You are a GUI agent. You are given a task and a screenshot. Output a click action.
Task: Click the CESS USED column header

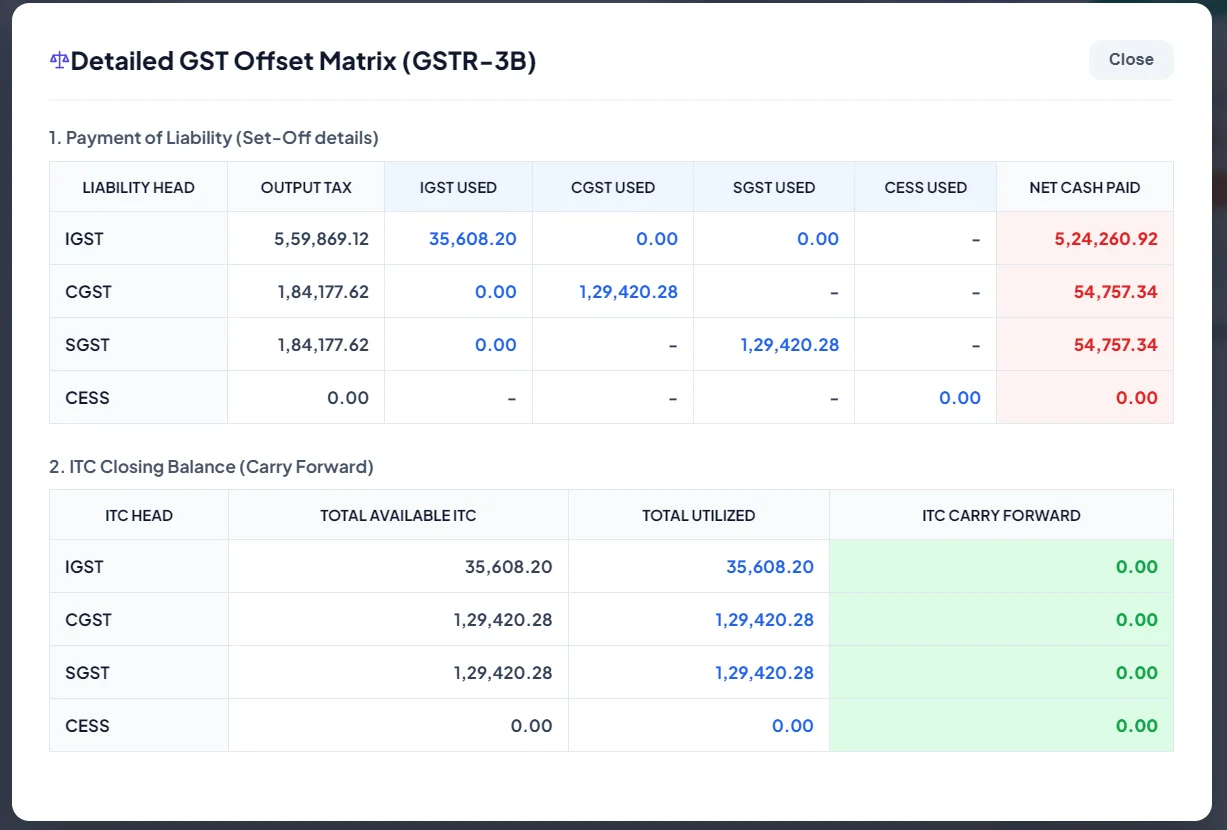coord(926,187)
